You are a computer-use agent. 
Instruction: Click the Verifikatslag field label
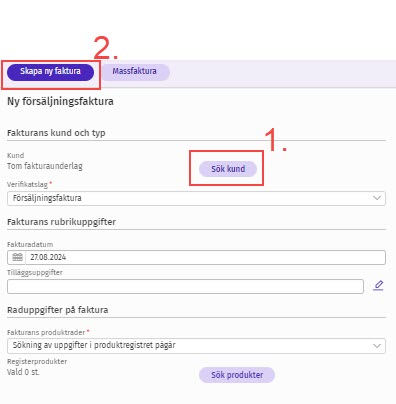click(x=27, y=184)
